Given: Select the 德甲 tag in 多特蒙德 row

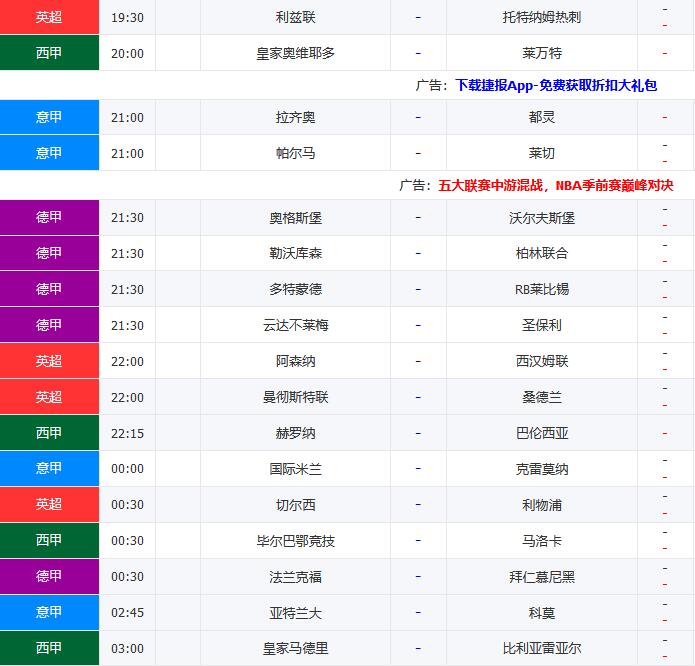Looking at the screenshot, I should coord(49,289).
